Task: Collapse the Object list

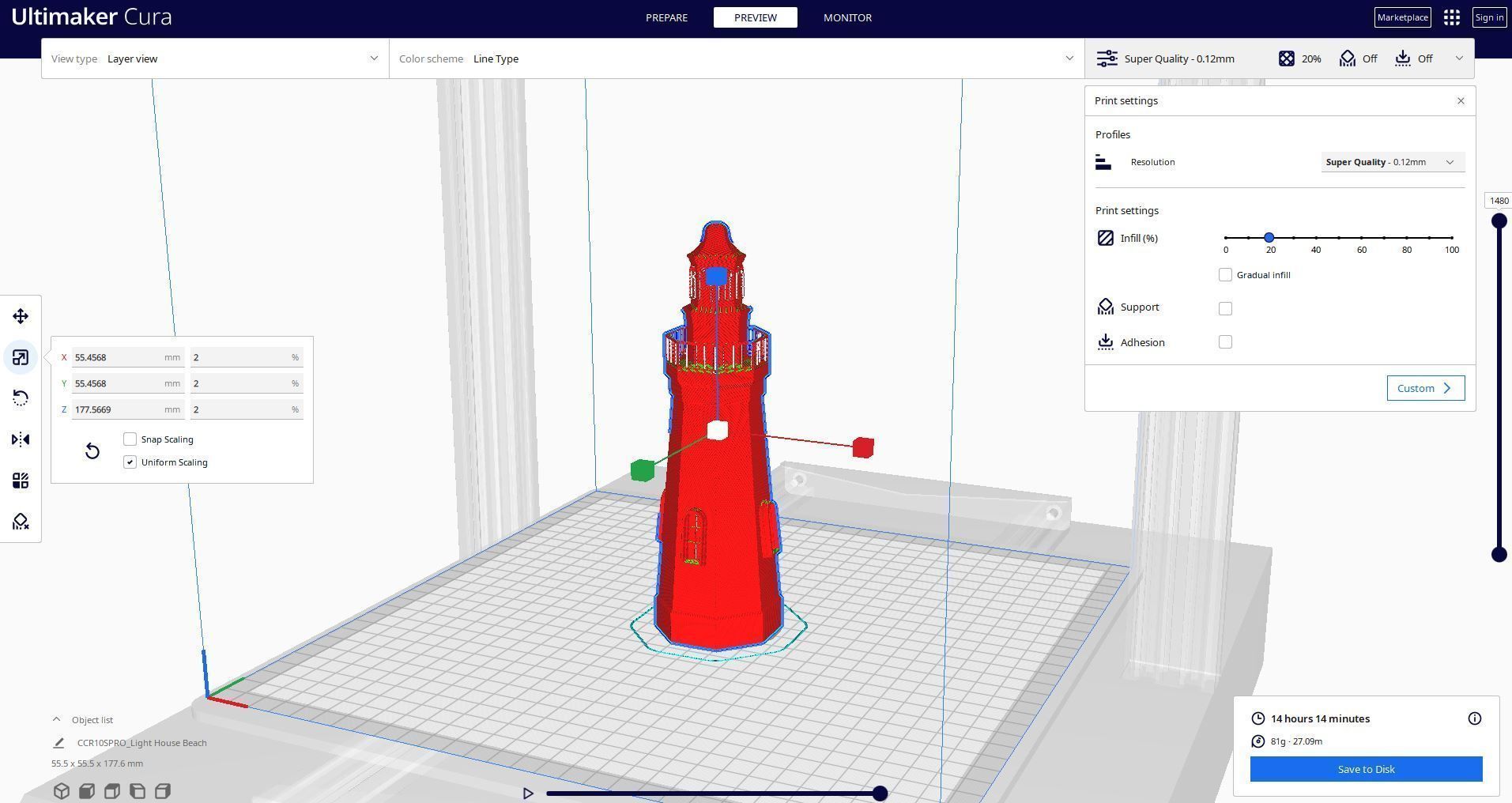Action: pyautogui.click(x=56, y=720)
